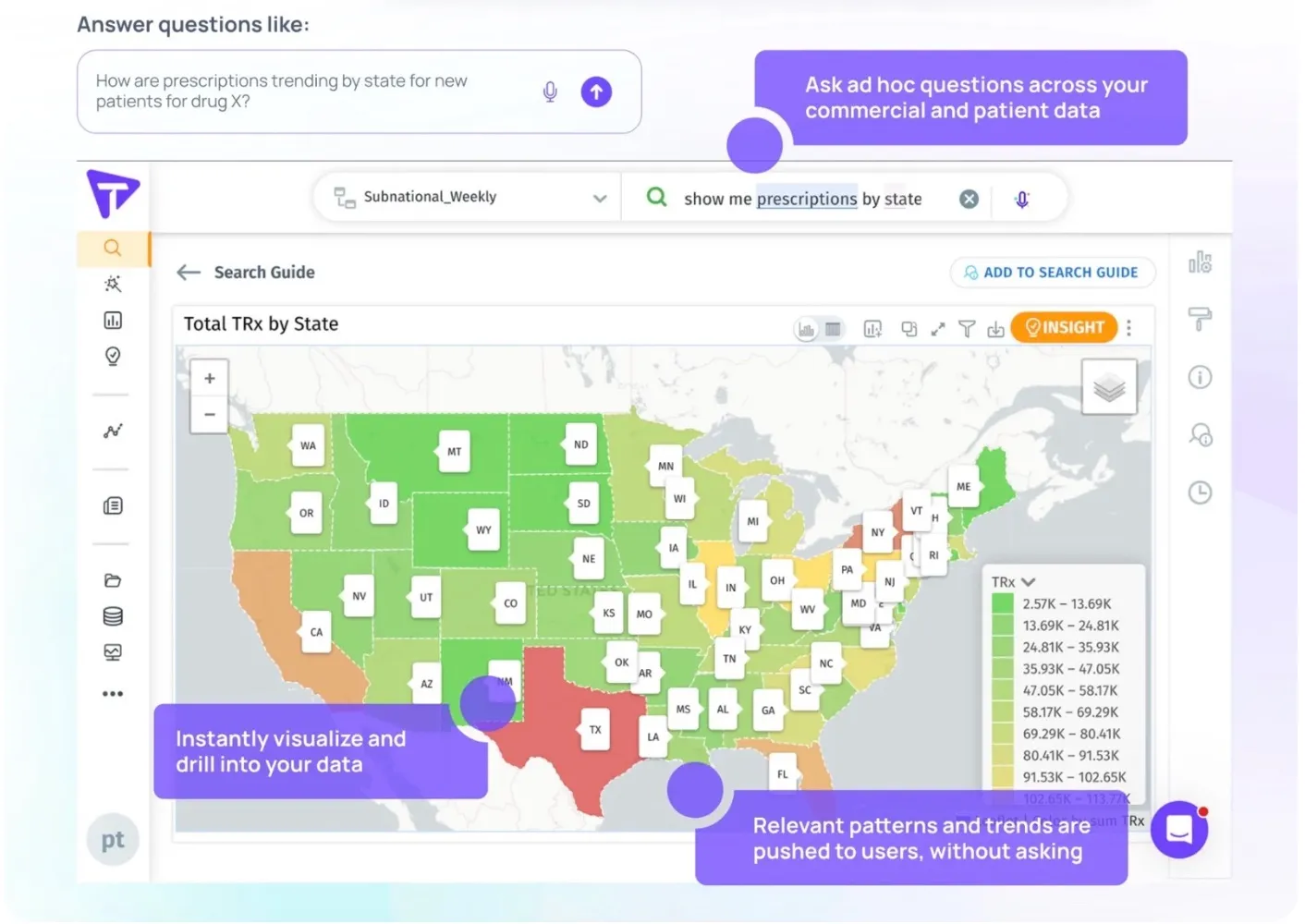Click the WA state label on the map
Viewport: 1305px width, 924px height.
pyautogui.click(x=308, y=445)
